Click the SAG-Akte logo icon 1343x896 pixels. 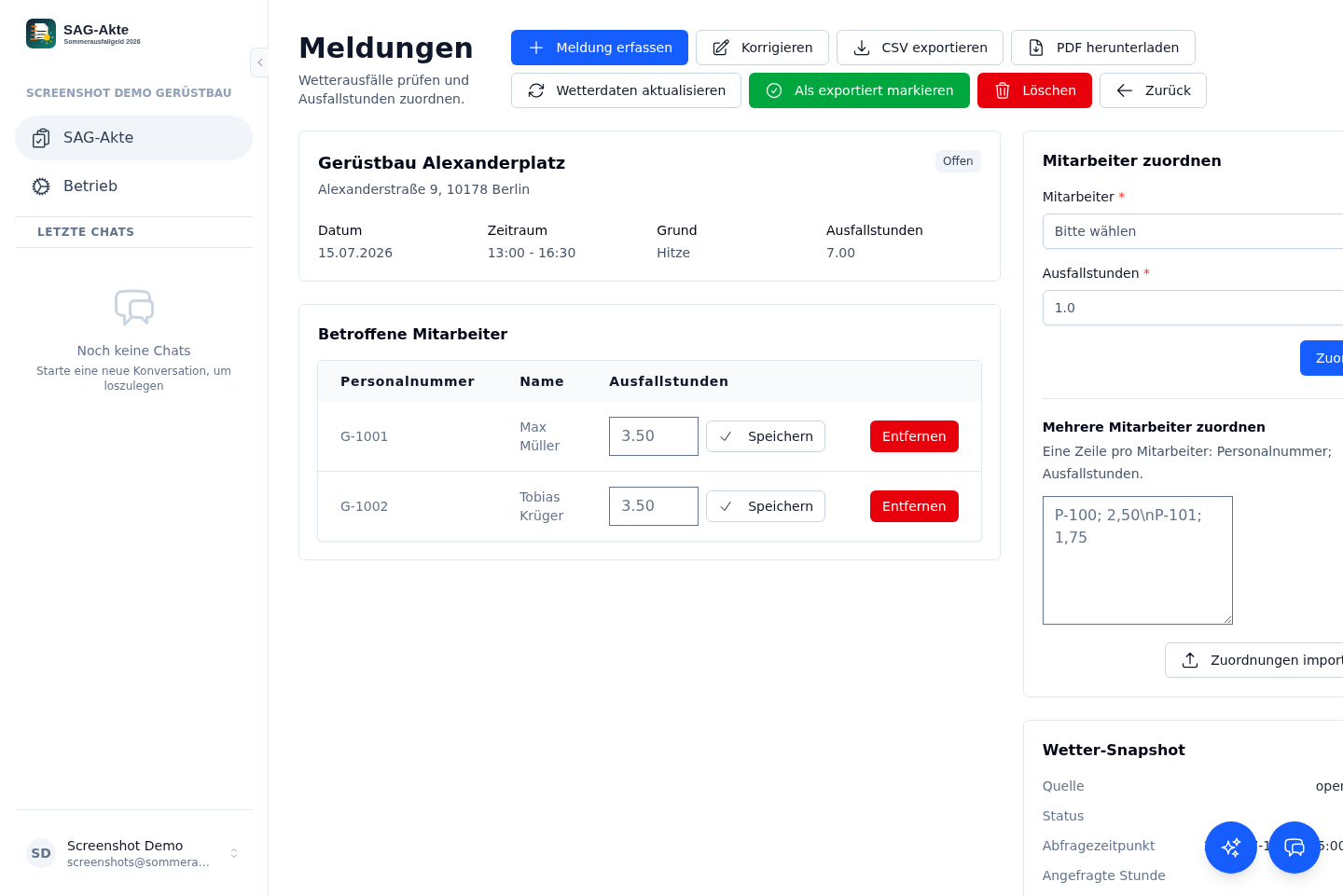tap(41, 34)
